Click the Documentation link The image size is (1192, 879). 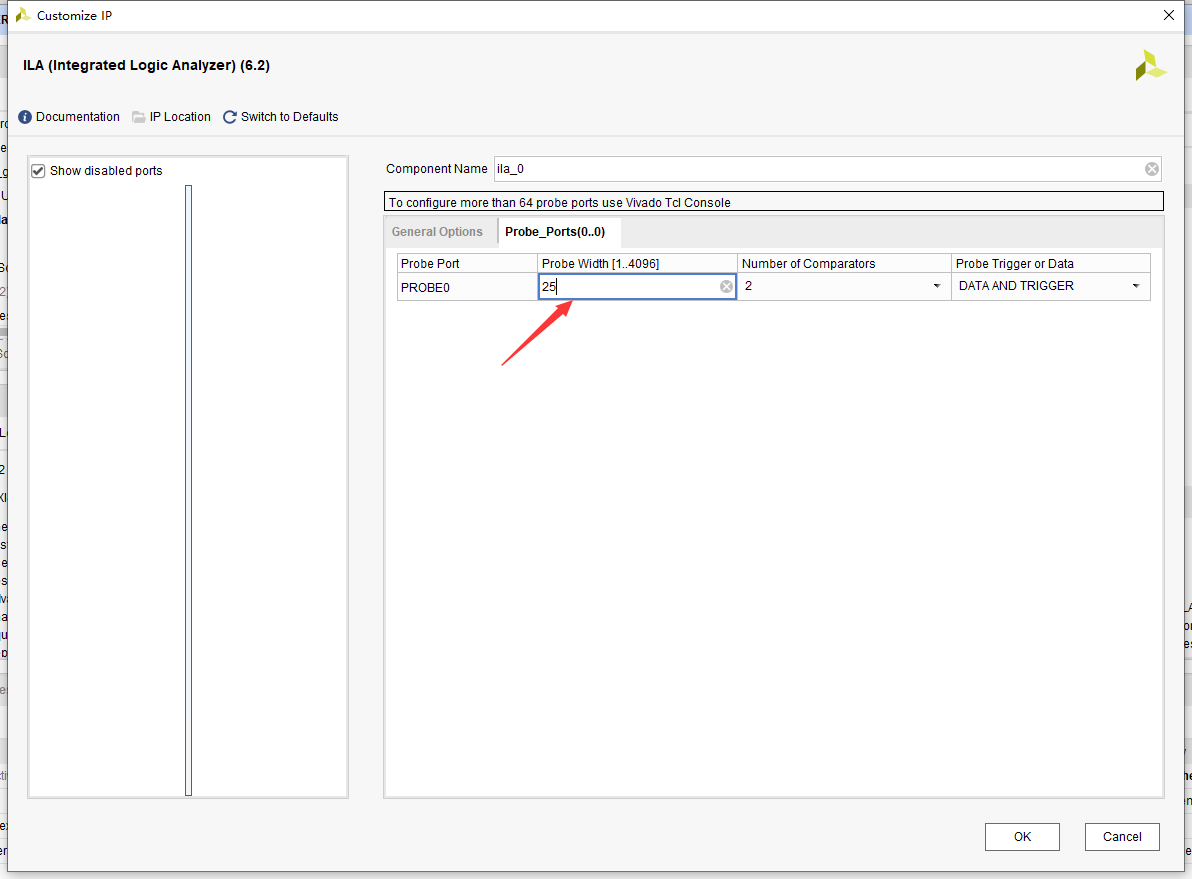[78, 117]
